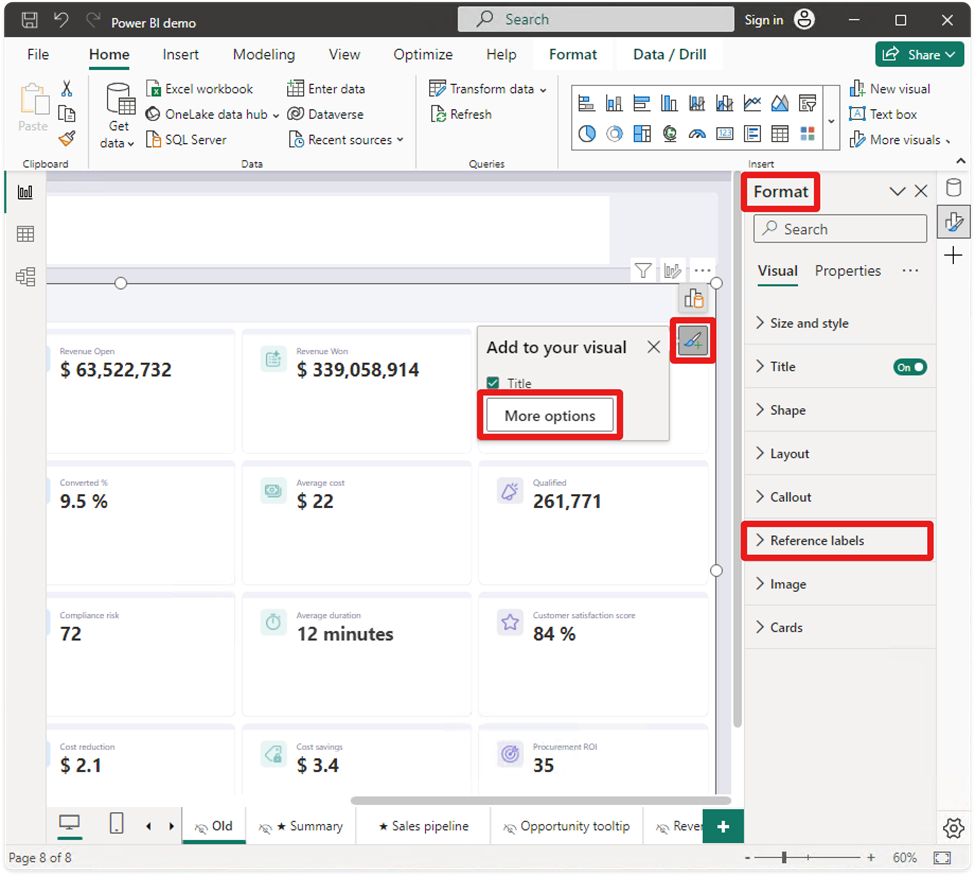Viewport: 975px width, 876px height.
Task: Expand the Size and style section
Action: (839, 323)
